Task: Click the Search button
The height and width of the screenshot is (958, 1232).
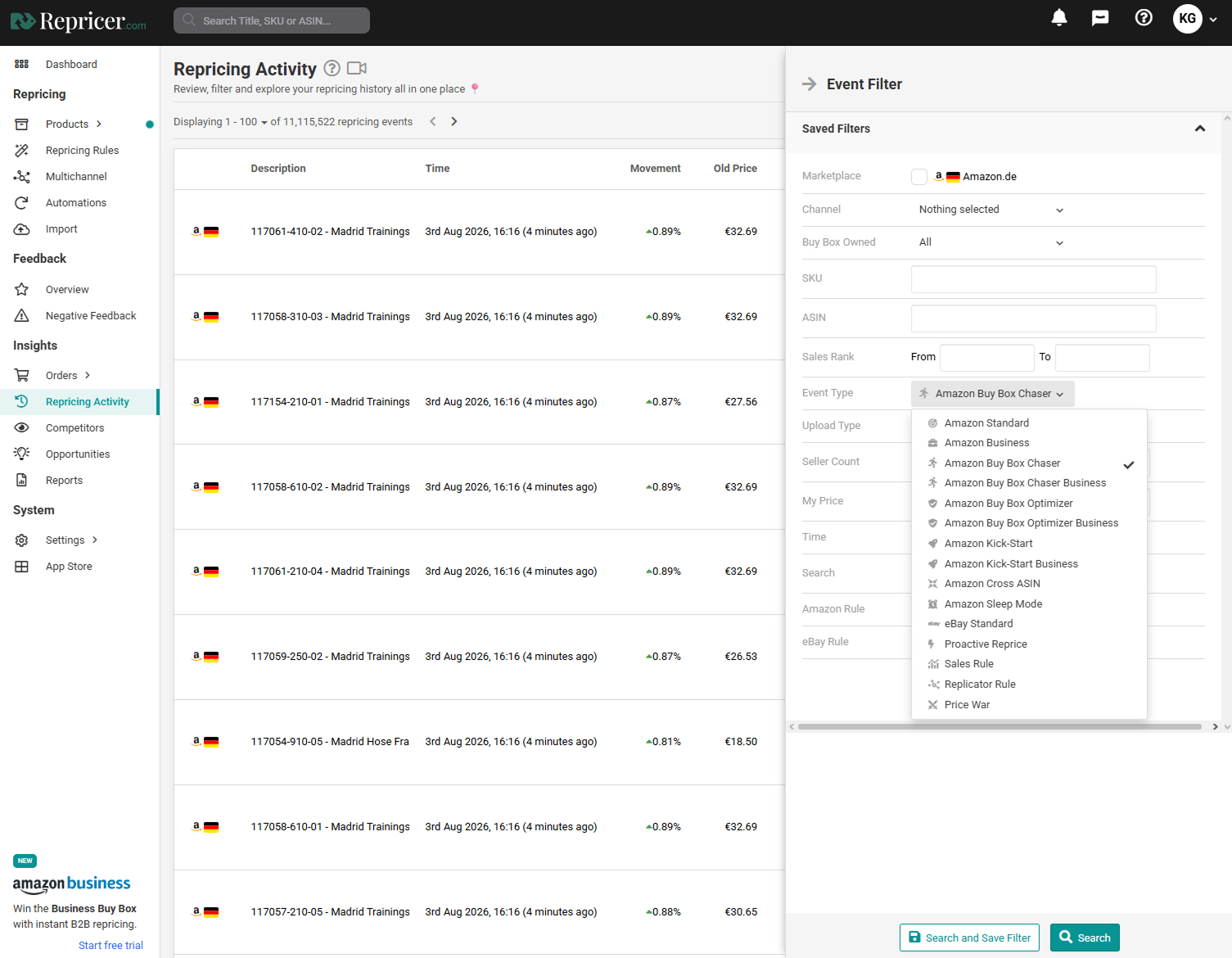Action: (1085, 938)
